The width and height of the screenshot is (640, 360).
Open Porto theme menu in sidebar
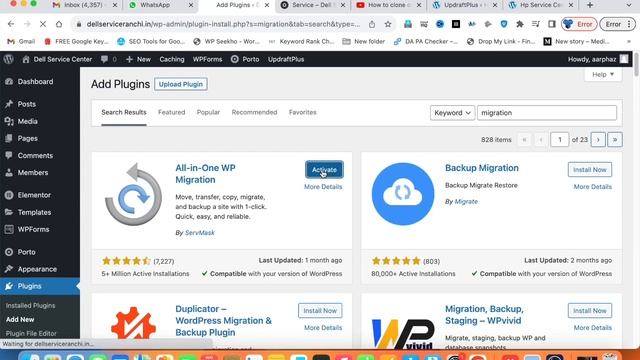(27, 252)
